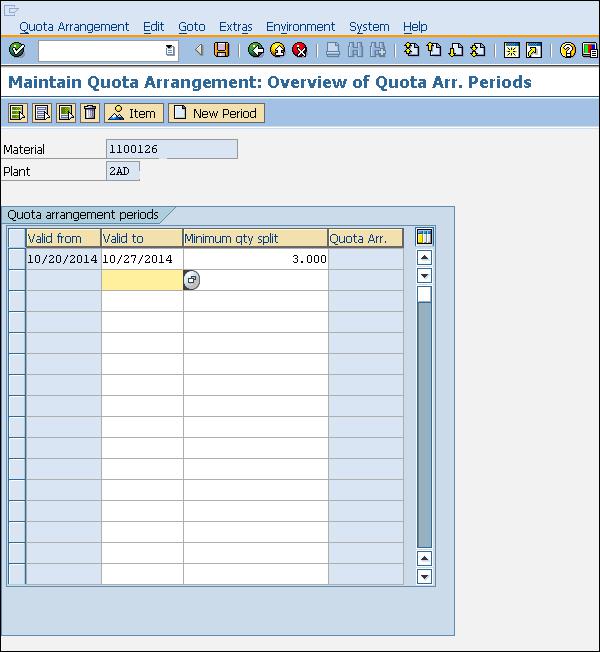Image resolution: width=600 pixels, height=652 pixels.
Task: Create a new session icon
Action: [x=511, y=50]
